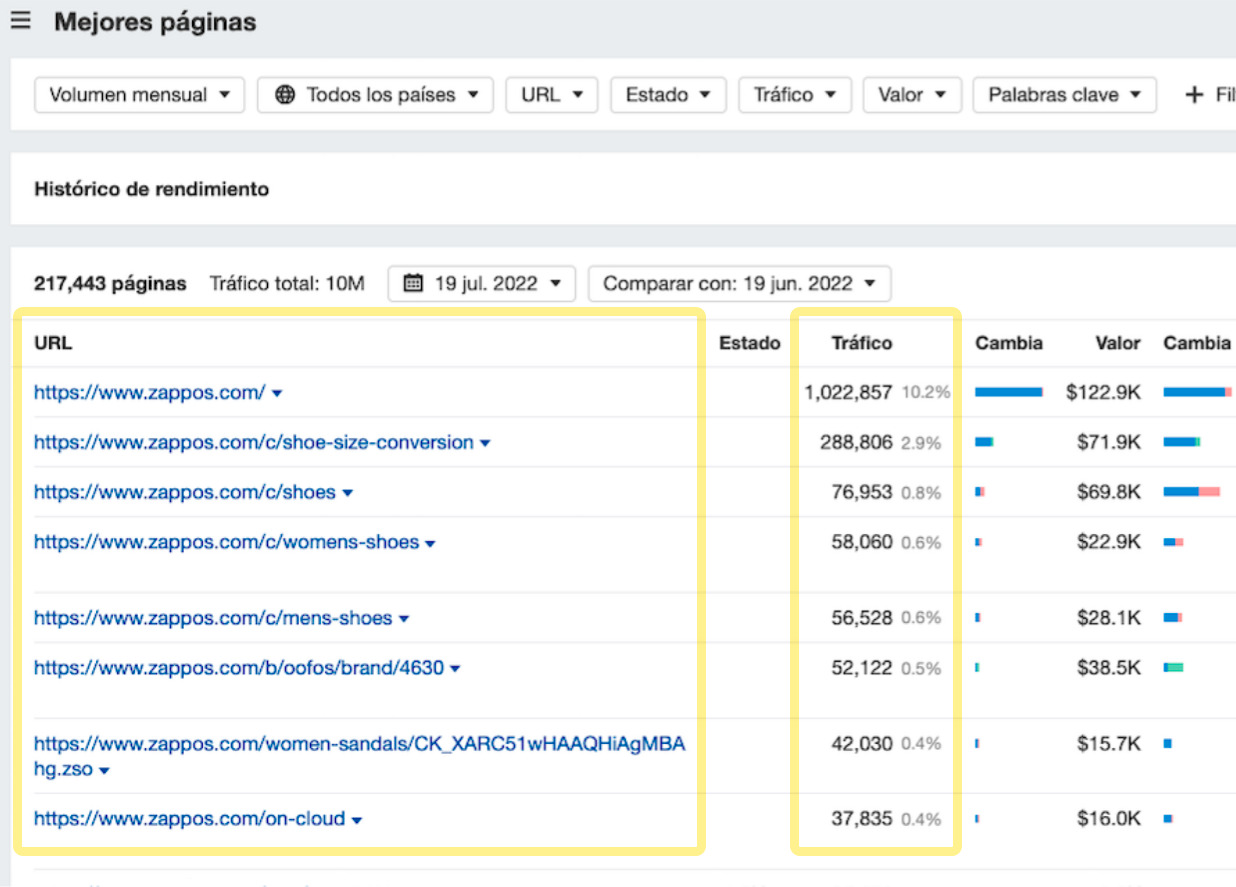Screen dimensions: 1236x887
Task: Select the traffic value 58,060
Action: pos(862,543)
